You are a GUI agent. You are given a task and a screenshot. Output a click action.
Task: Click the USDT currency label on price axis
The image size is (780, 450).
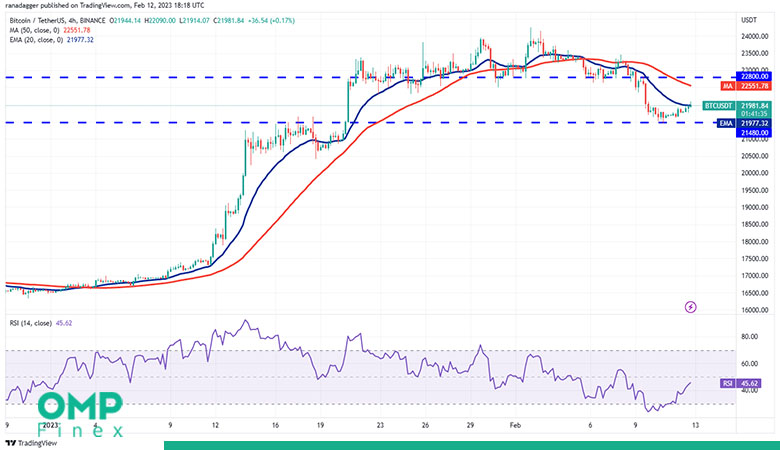click(x=749, y=20)
